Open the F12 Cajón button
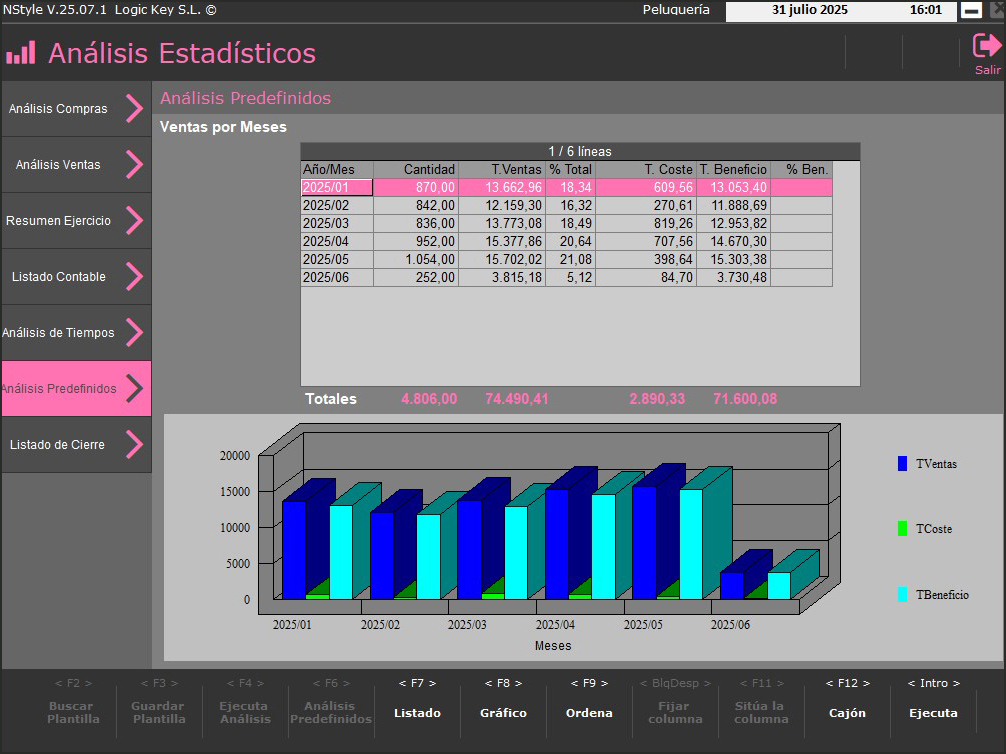The height and width of the screenshot is (754, 1006). coord(847,700)
